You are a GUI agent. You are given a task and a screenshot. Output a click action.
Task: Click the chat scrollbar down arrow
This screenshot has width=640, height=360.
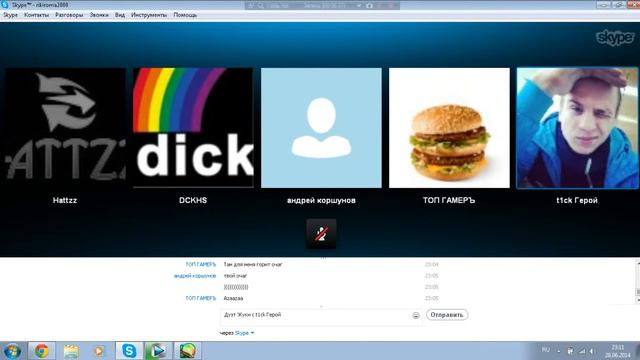(638, 300)
